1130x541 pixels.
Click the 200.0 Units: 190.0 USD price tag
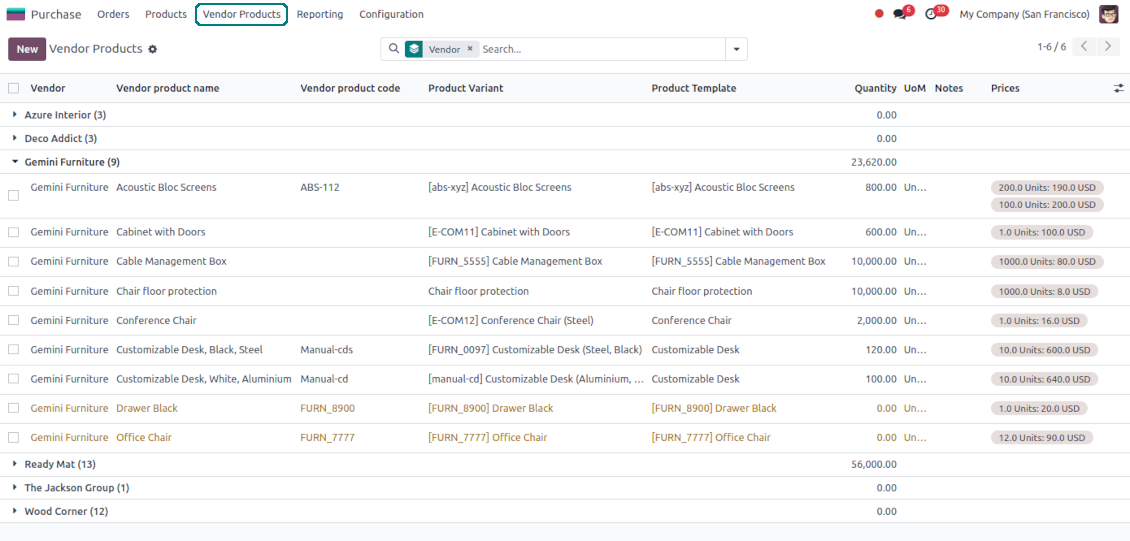coord(1047,187)
